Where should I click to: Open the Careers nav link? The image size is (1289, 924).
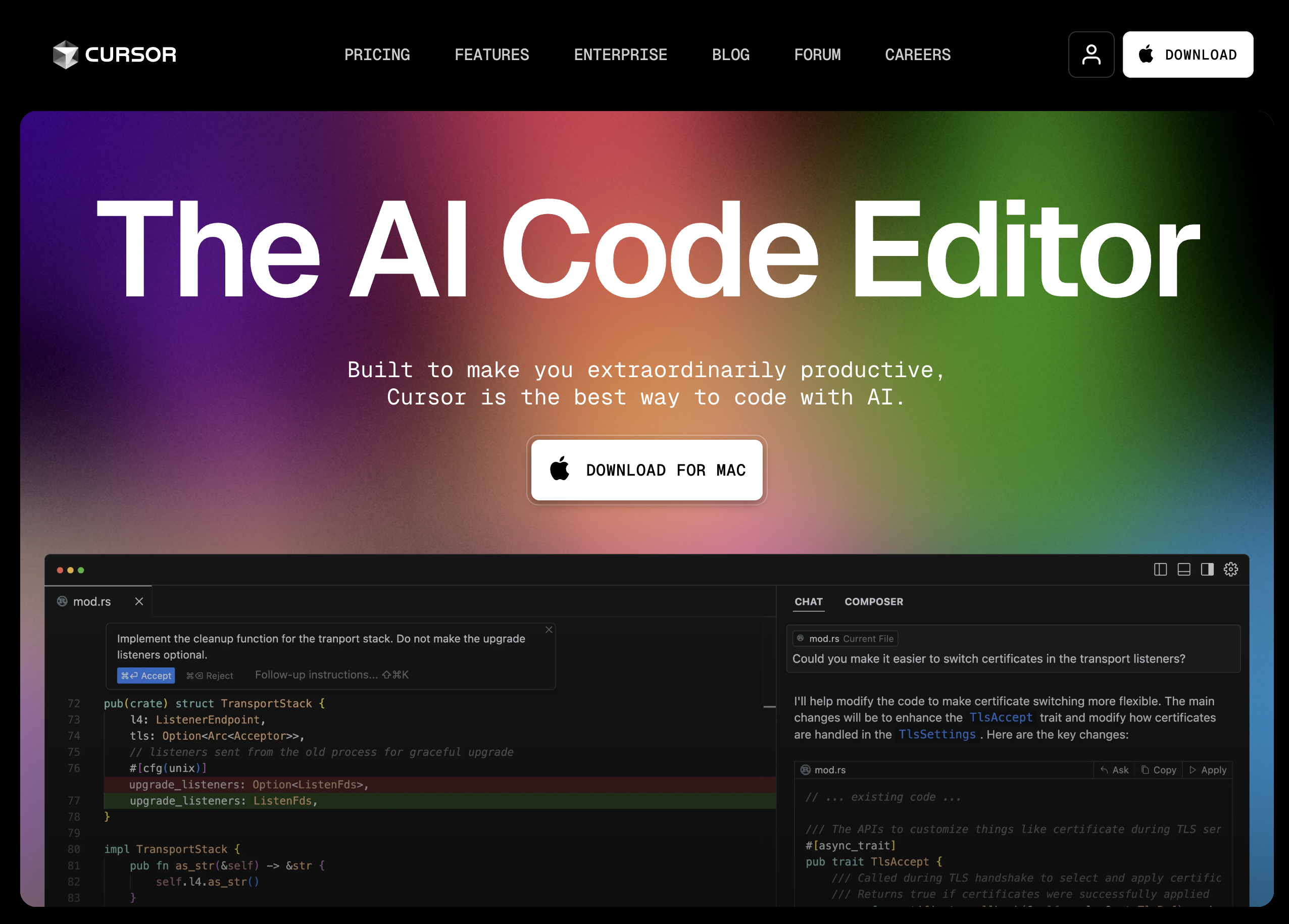pos(917,55)
